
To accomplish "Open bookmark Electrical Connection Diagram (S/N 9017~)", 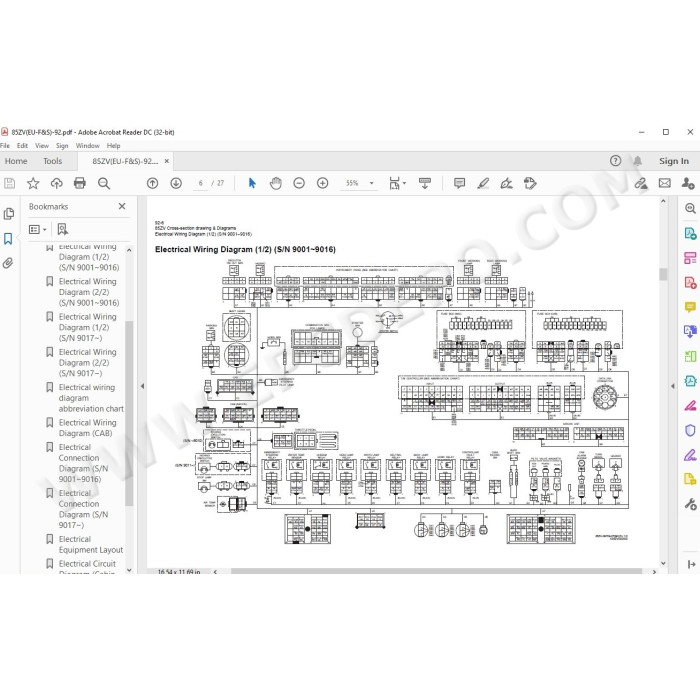I will pos(83,509).
